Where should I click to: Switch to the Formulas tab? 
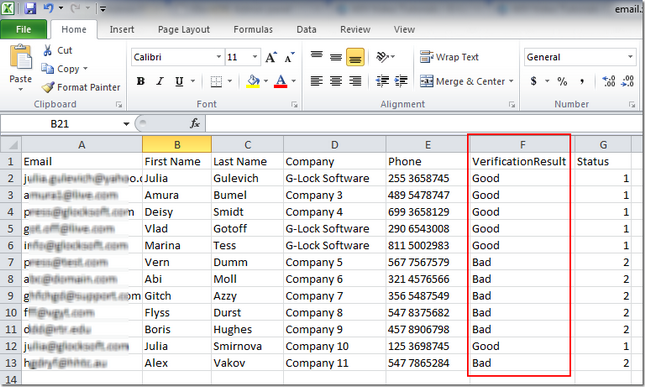point(253,30)
